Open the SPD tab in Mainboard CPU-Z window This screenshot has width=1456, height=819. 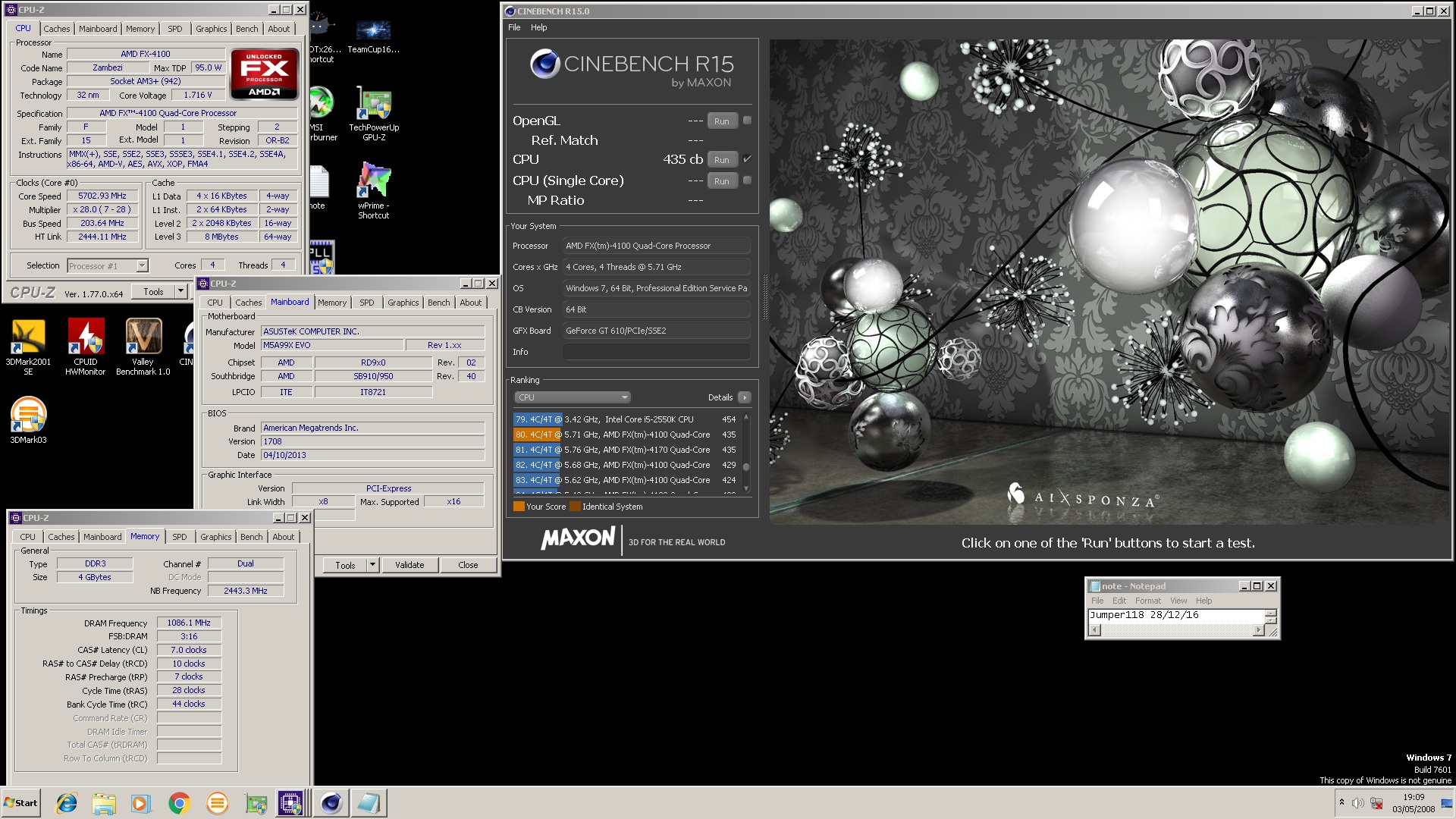[367, 303]
